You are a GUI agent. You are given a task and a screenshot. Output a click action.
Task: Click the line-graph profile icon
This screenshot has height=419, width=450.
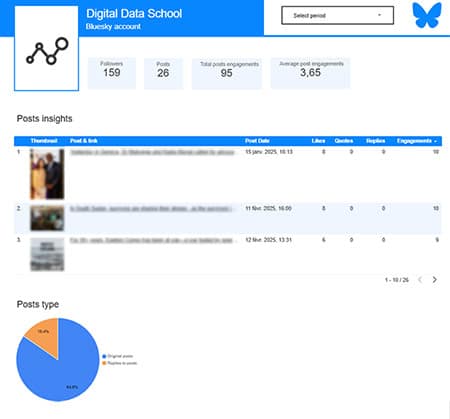[47, 51]
